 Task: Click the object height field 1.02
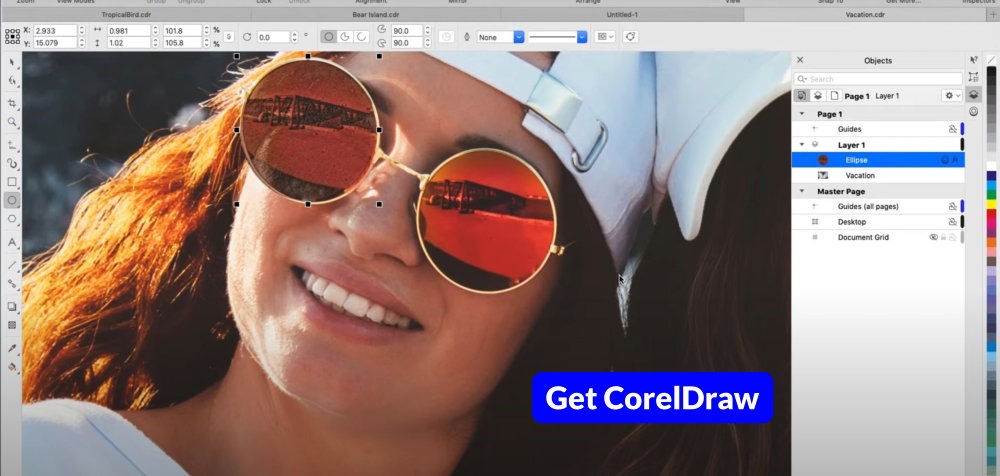[x=129, y=43]
